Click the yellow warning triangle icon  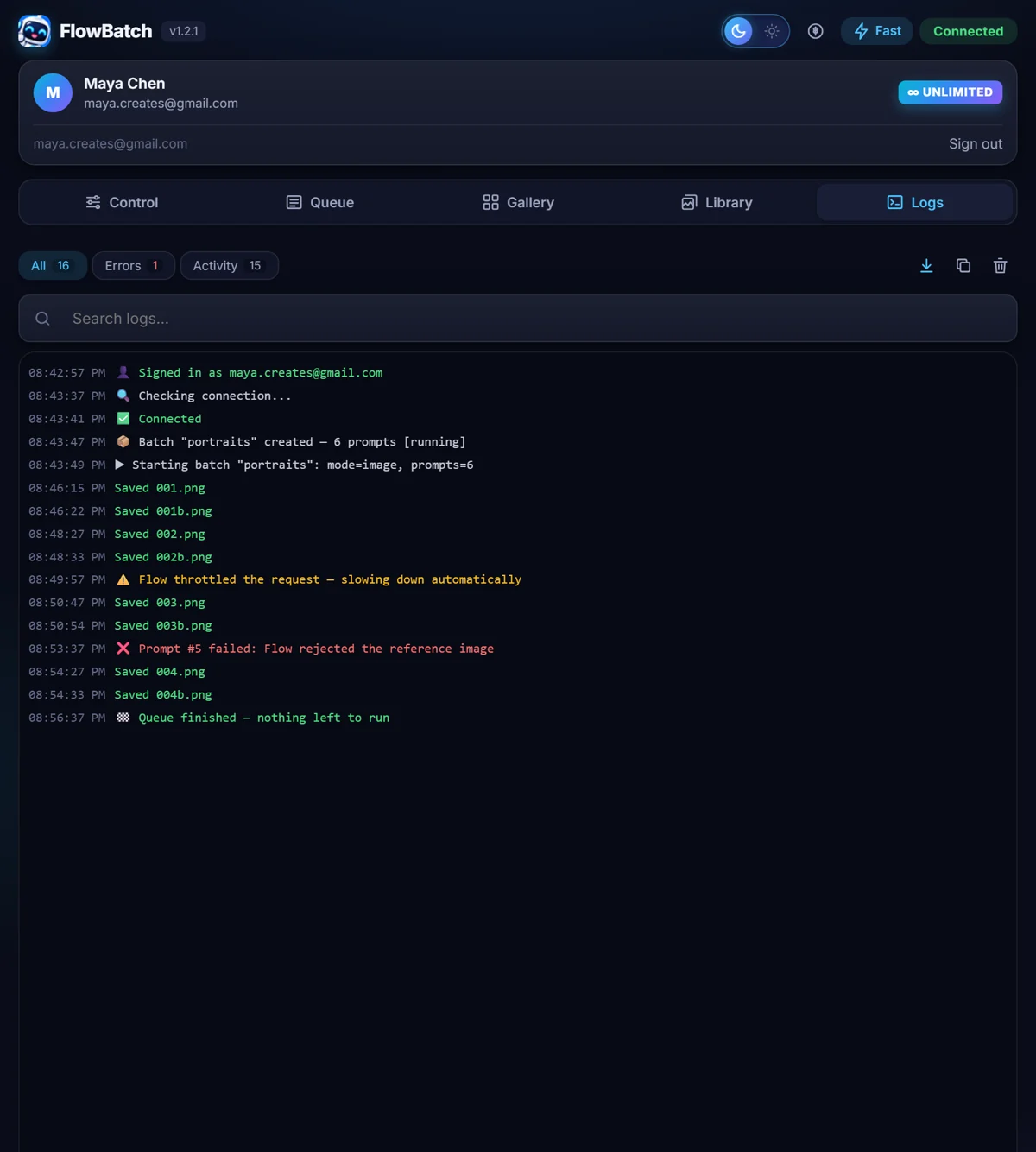[x=123, y=579]
